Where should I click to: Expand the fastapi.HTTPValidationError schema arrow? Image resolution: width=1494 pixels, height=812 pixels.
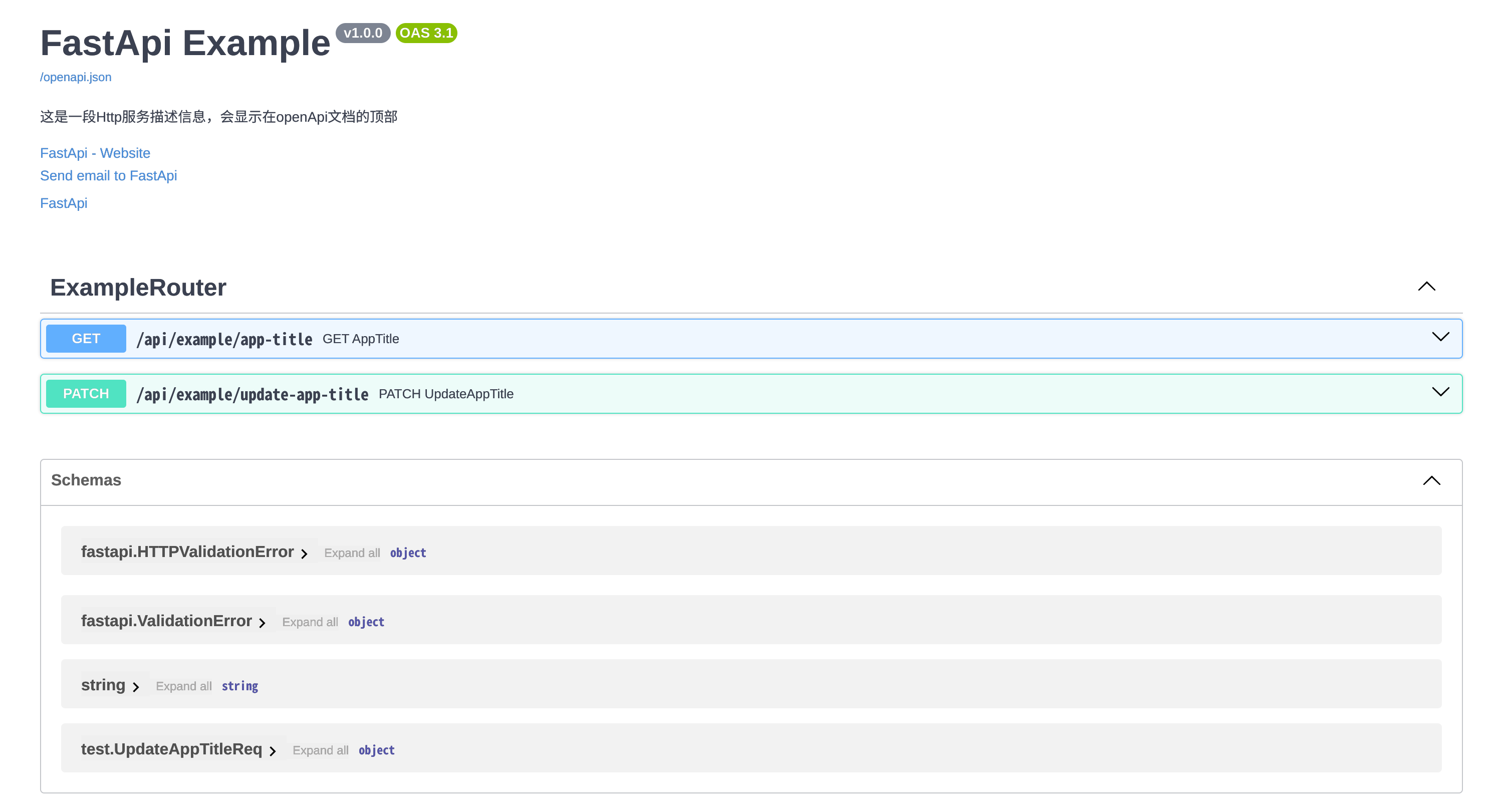tap(304, 554)
